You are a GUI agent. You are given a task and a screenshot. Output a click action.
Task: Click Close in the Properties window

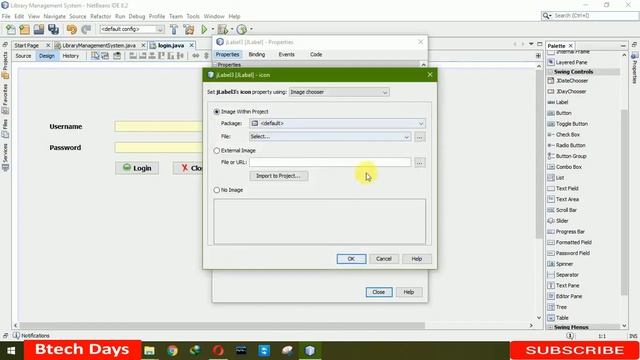(379, 292)
